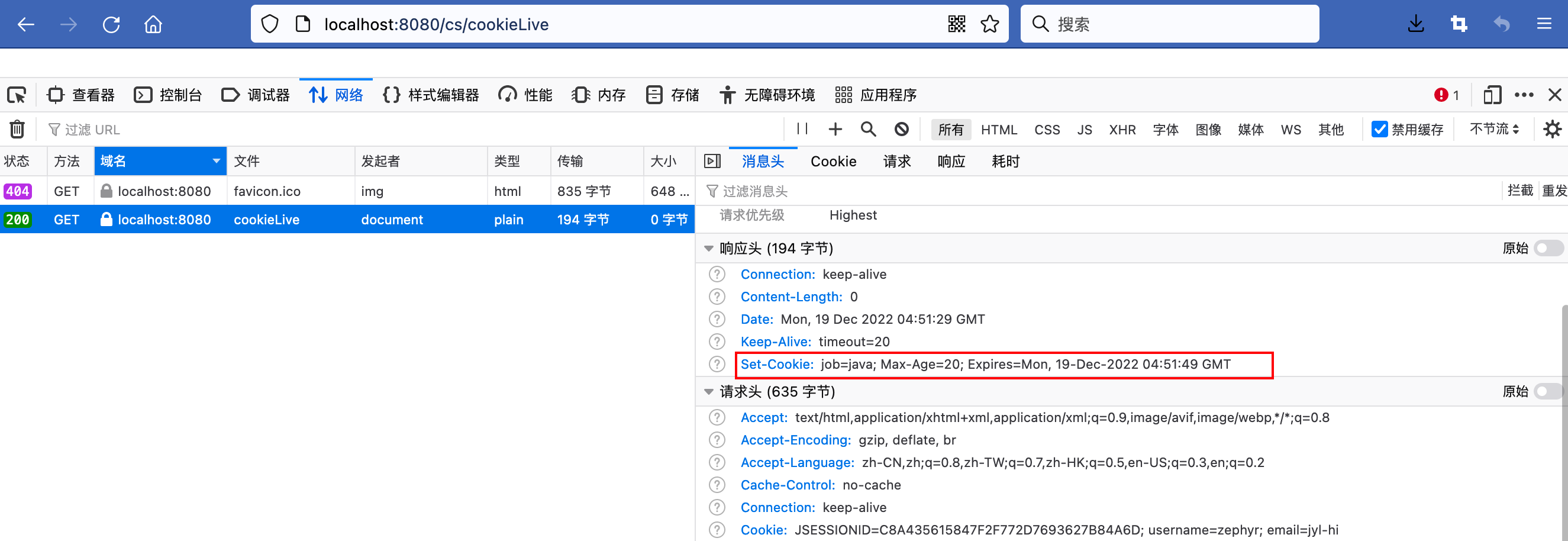Image resolution: width=1568 pixels, height=541 pixels.
Task: Open request blocking panel
Action: pyautogui.click(x=902, y=129)
